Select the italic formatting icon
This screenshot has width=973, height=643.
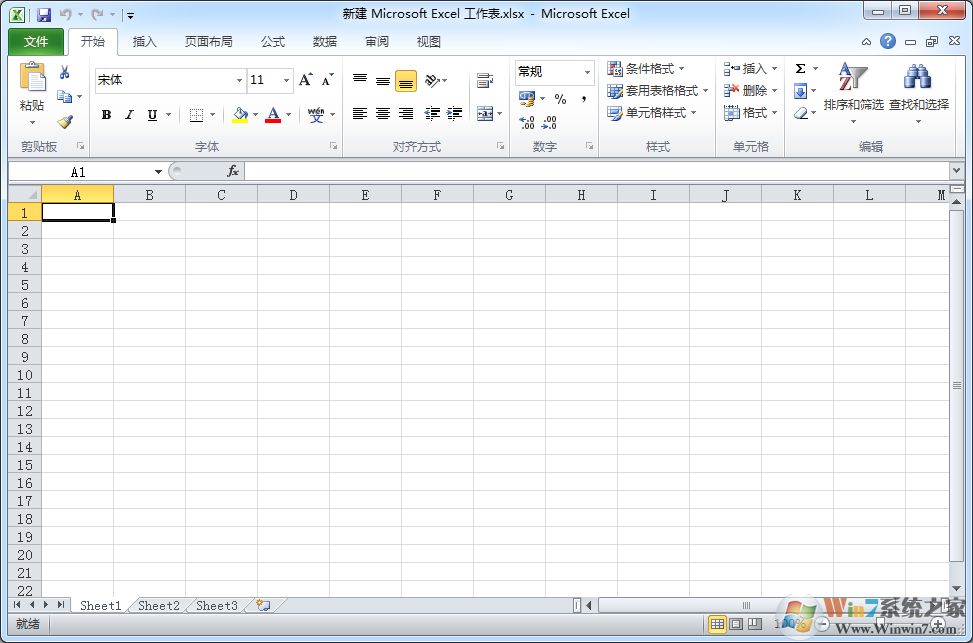point(129,114)
